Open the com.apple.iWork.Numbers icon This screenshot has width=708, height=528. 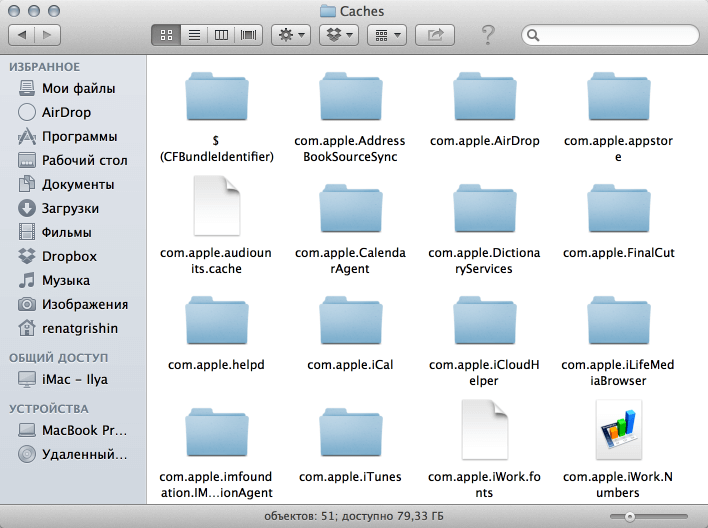[618, 429]
